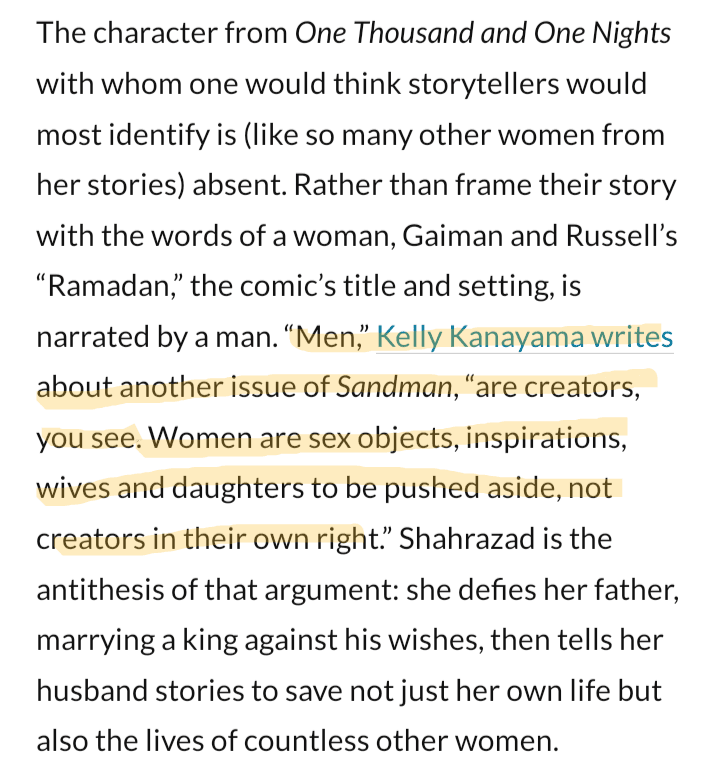Click the italic title "One Thousand and One Nights"
Image resolution: width=720 pixels, height=776 pixels.
tap(483, 34)
